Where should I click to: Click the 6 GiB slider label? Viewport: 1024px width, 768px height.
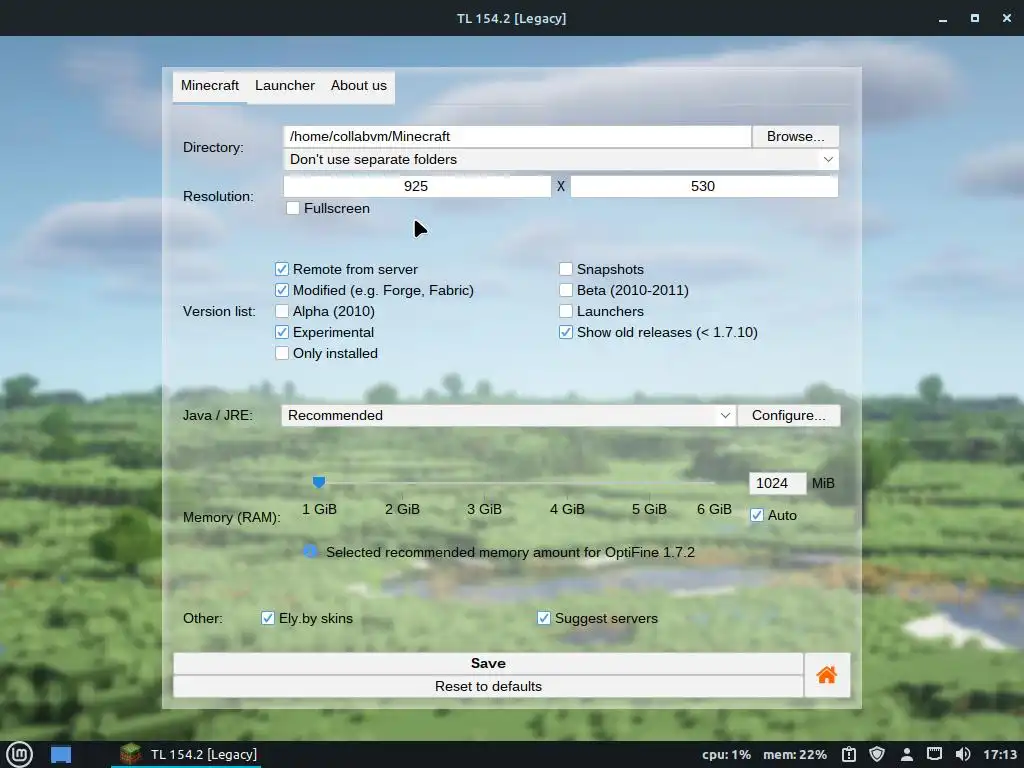pos(714,509)
